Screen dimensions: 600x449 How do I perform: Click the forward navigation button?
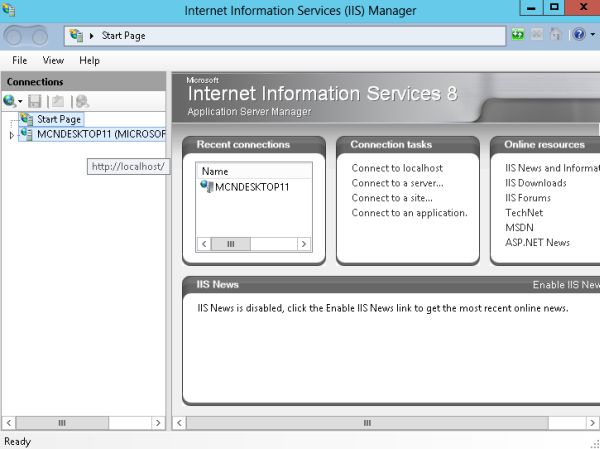point(39,37)
